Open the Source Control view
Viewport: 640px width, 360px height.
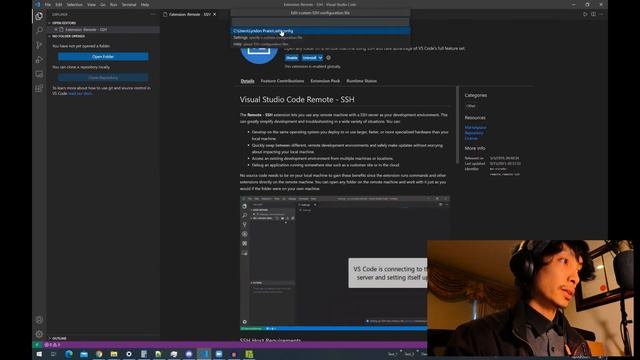click(x=39, y=45)
